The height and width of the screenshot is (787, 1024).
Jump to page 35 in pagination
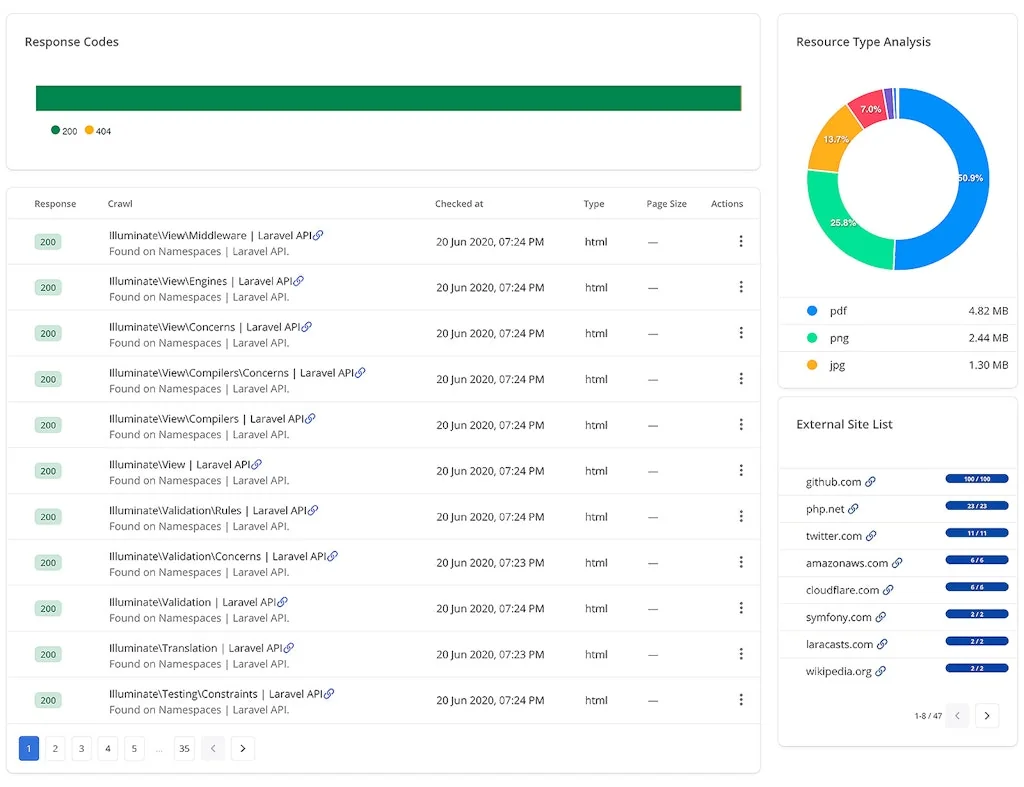[184, 748]
